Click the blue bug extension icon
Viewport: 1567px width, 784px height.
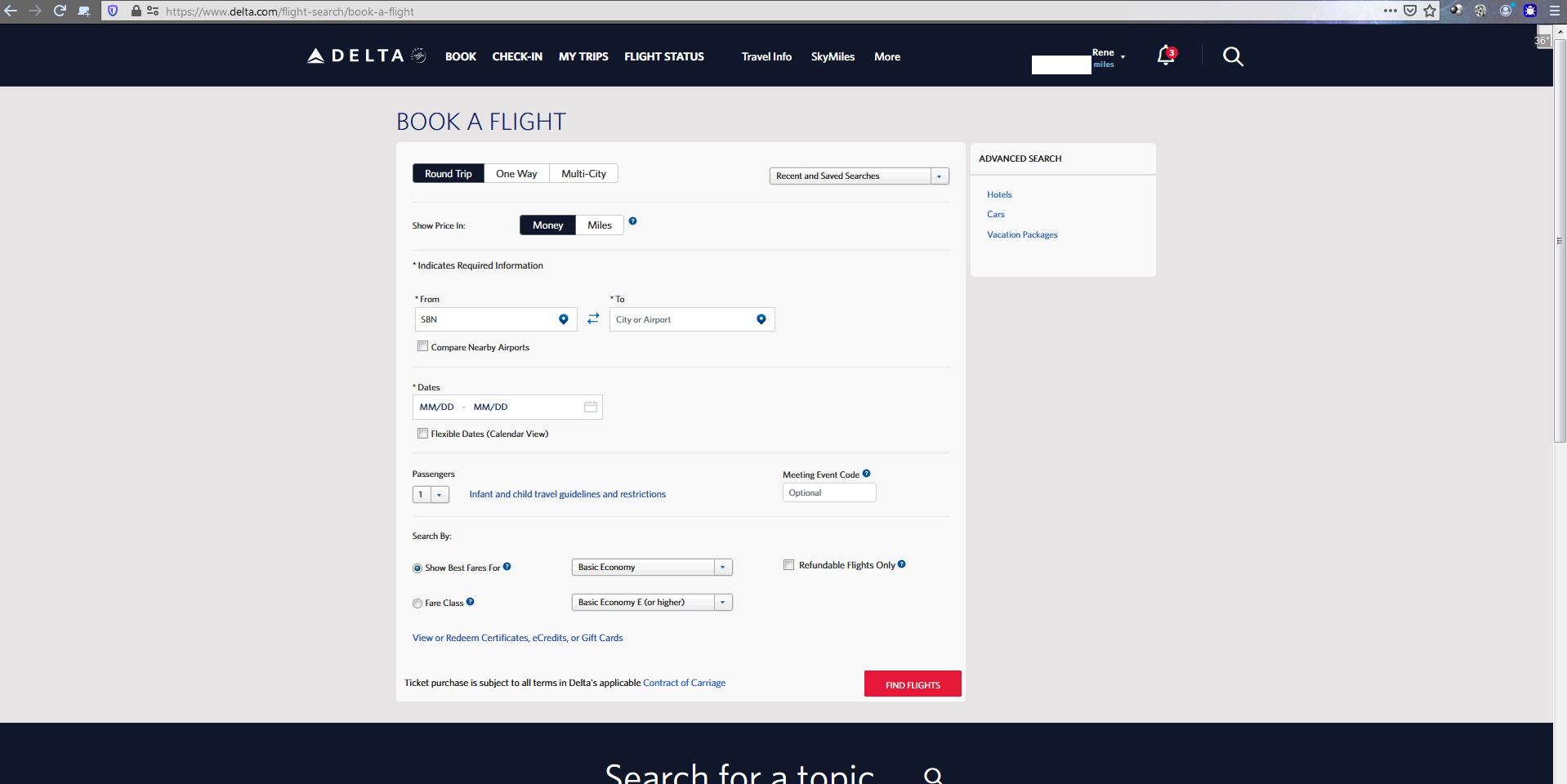point(1530,11)
